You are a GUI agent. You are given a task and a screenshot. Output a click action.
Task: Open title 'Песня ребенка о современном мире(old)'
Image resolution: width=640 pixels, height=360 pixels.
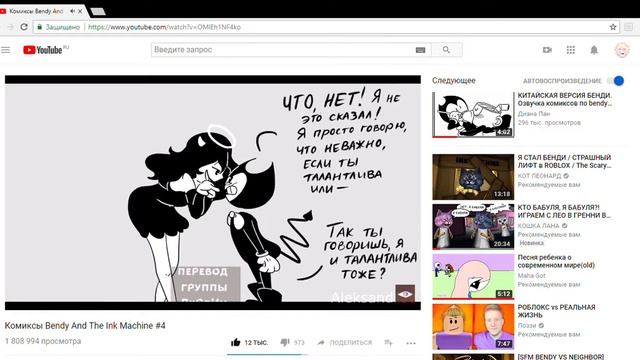[556, 261]
